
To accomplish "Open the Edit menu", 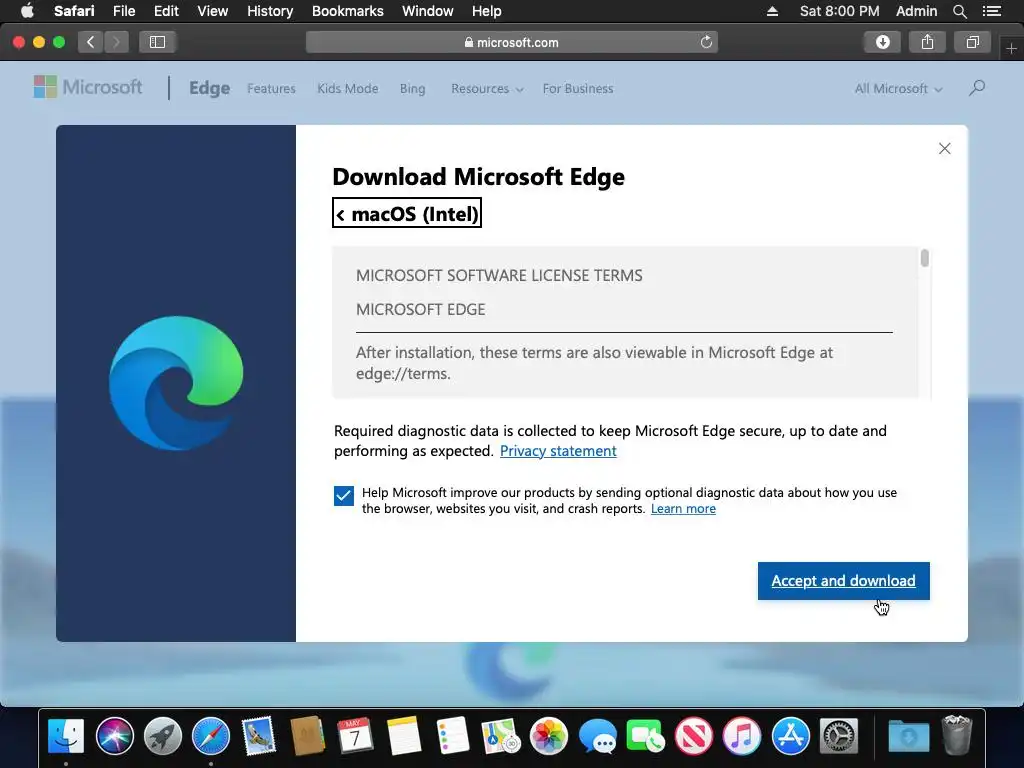I will (x=166, y=11).
